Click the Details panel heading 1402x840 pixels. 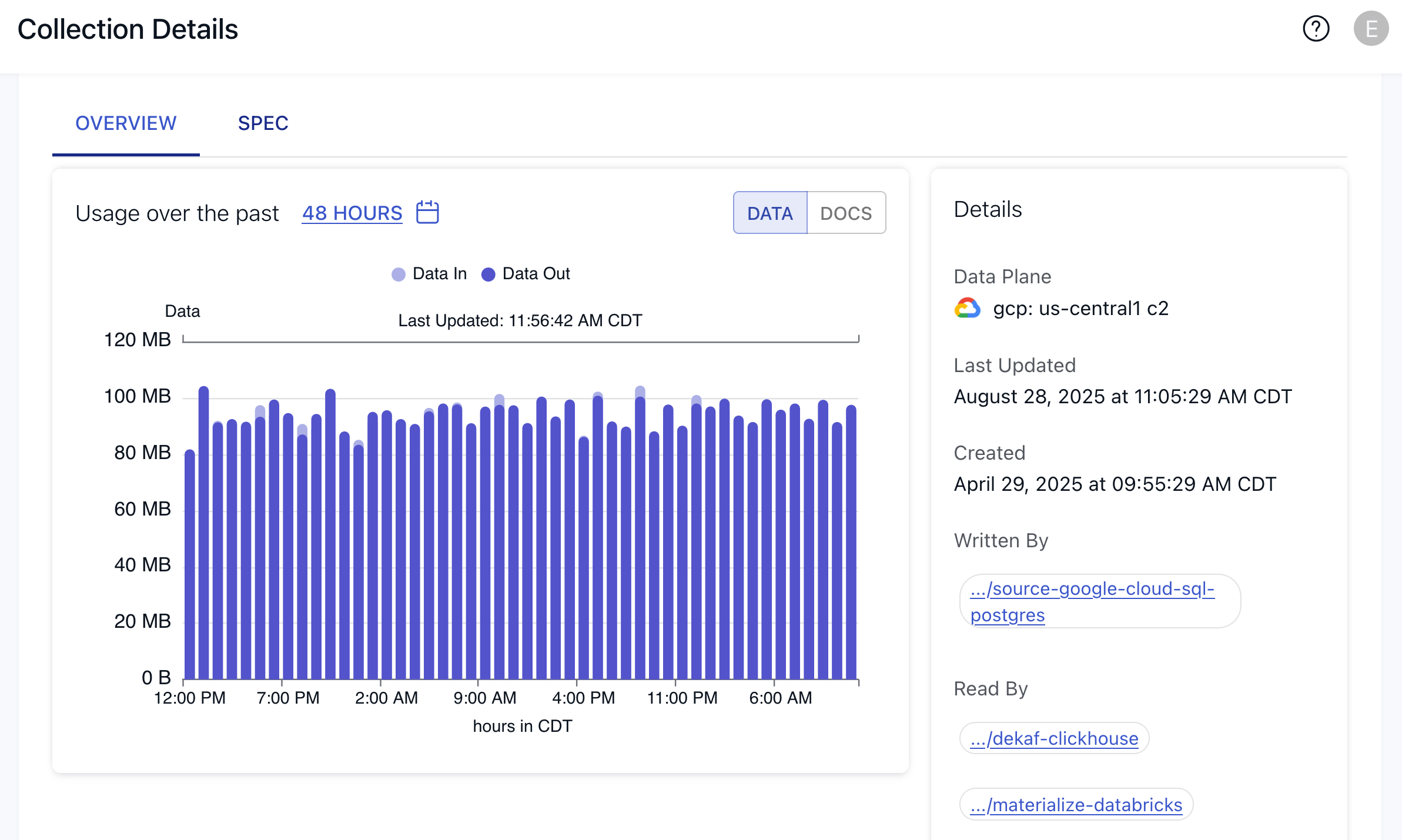coord(988,209)
